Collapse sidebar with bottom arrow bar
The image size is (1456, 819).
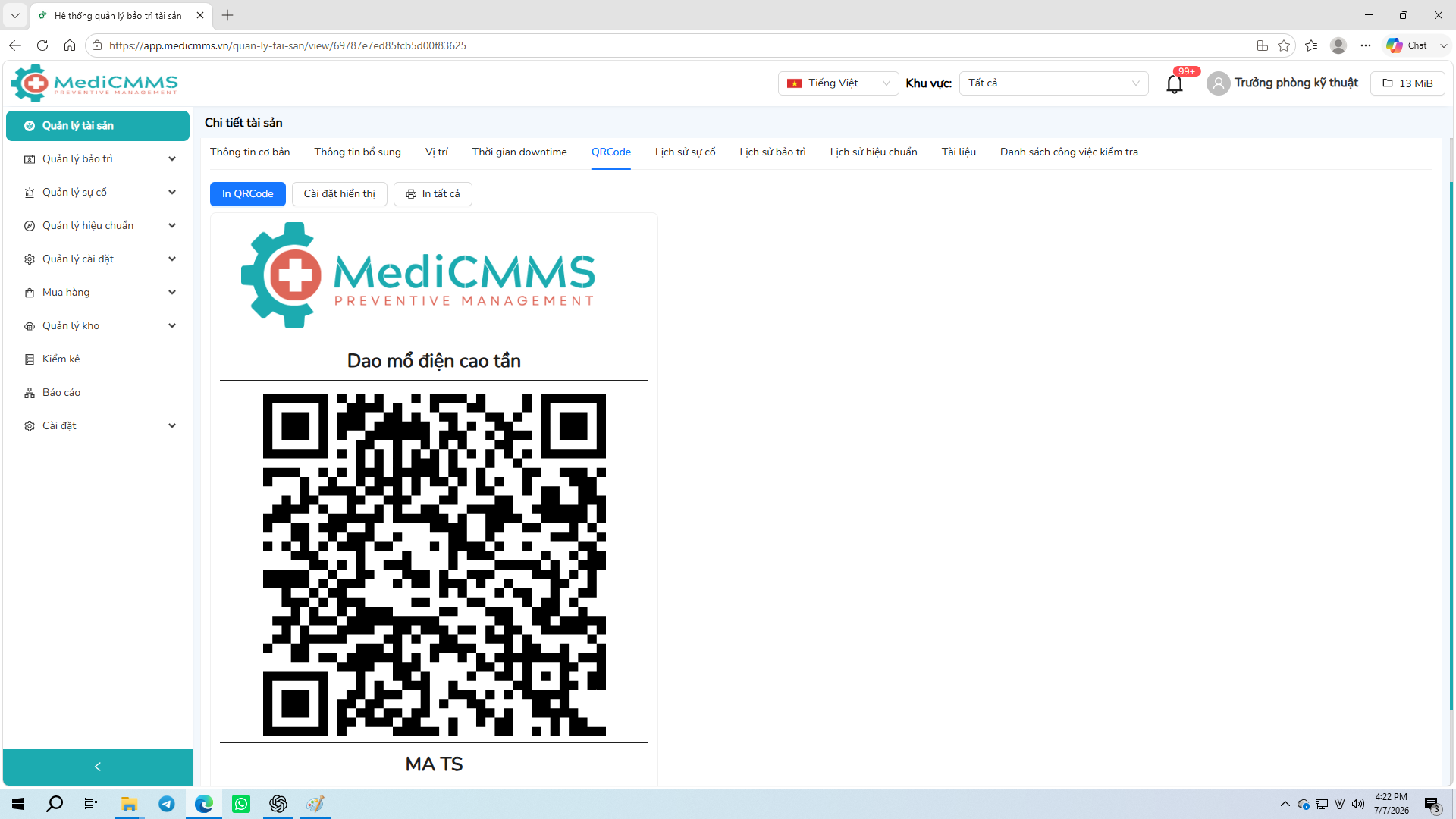[98, 767]
